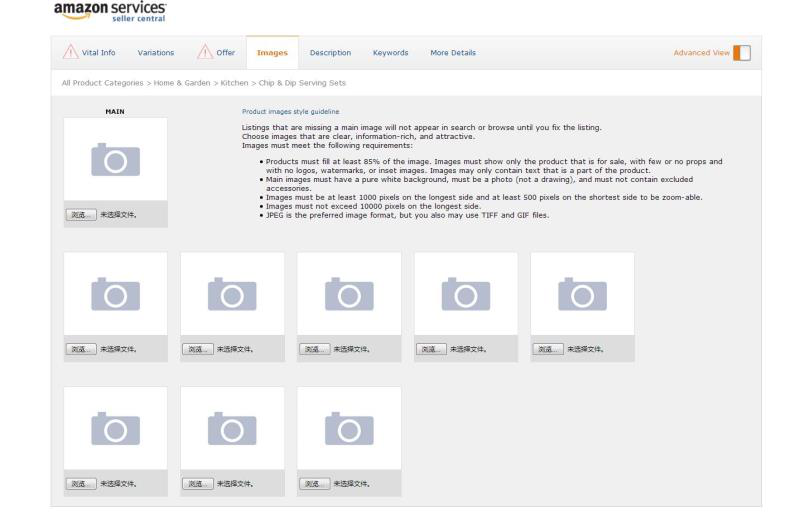The image size is (800, 518).
Task: Click the browse button under the fourth middle-row image
Action: coord(431,349)
